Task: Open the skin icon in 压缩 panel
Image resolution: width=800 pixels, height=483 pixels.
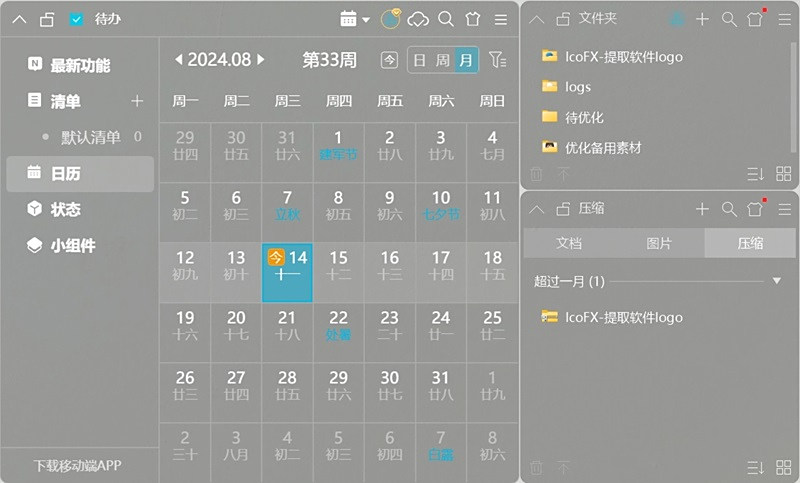Action: [756, 209]
